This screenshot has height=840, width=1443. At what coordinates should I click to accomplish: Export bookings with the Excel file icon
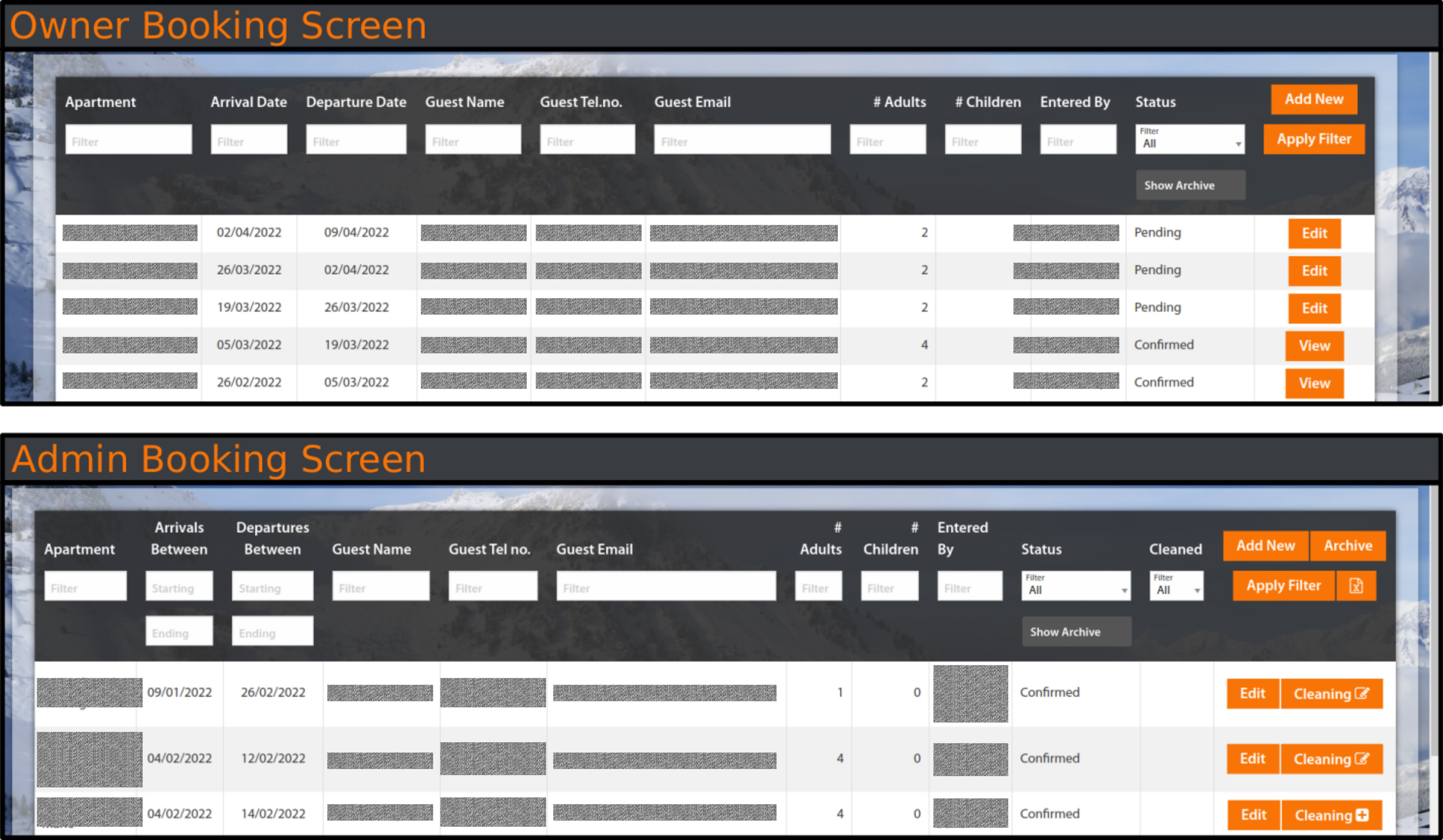[x=1356, y=585]
